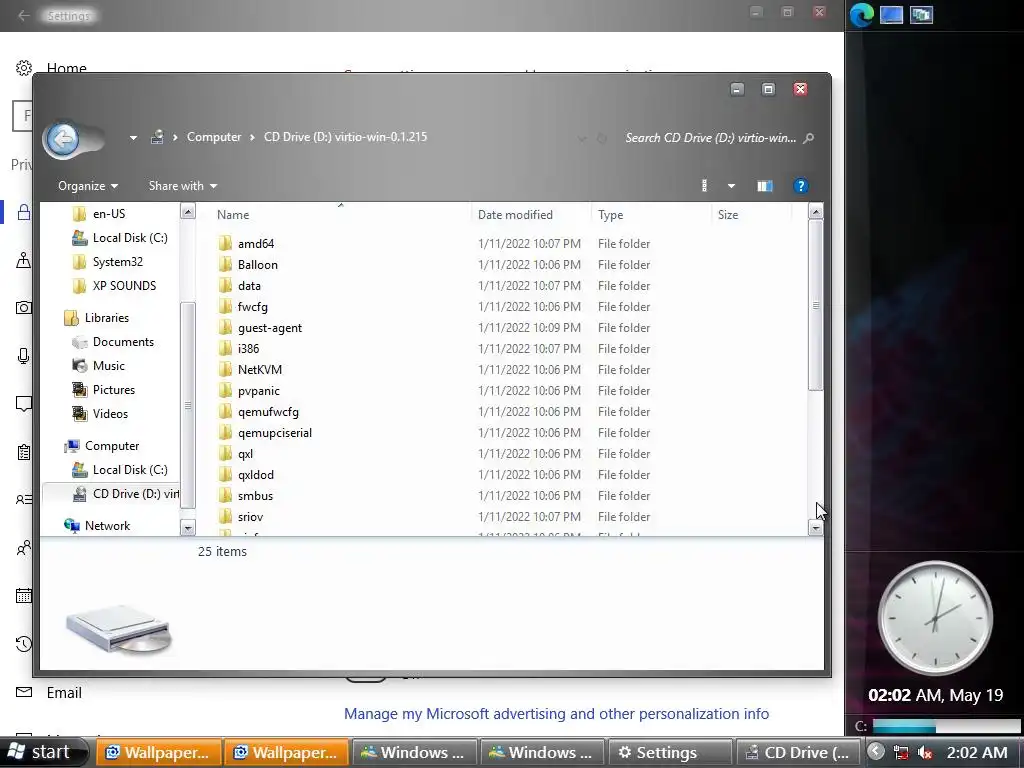The image size is (1024, 768).
Task: Toggle the preview pane icon
Action: pyautogui.click(x=765, y=186)
